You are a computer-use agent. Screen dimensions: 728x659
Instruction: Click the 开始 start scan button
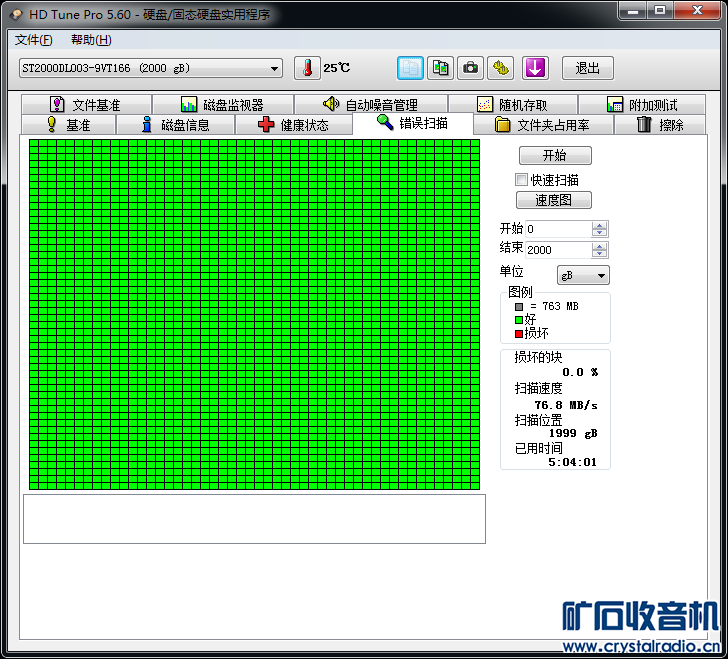(x=555, y=155)
